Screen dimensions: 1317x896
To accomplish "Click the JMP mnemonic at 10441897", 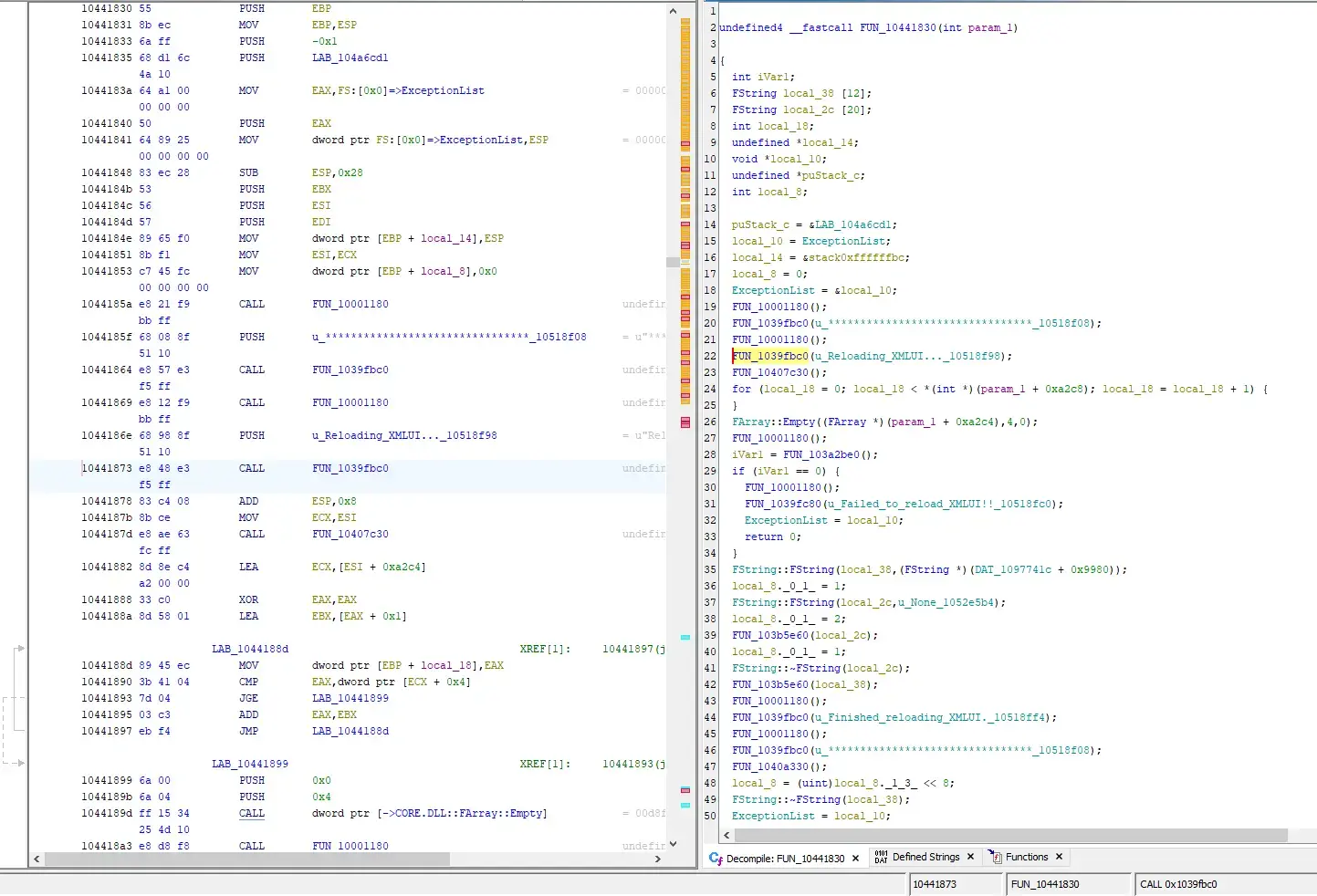I will pos(248,731).
